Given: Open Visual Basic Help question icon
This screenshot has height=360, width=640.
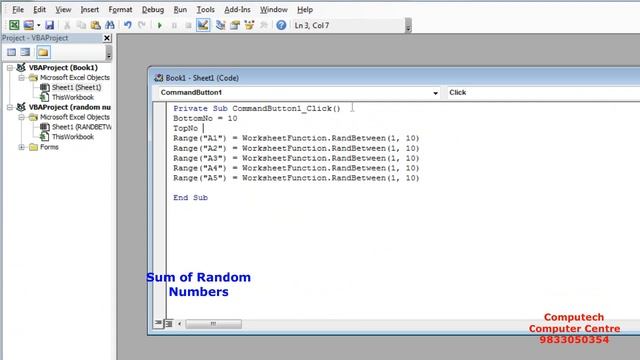Looking at the screenshot, I should click(281, 25).
